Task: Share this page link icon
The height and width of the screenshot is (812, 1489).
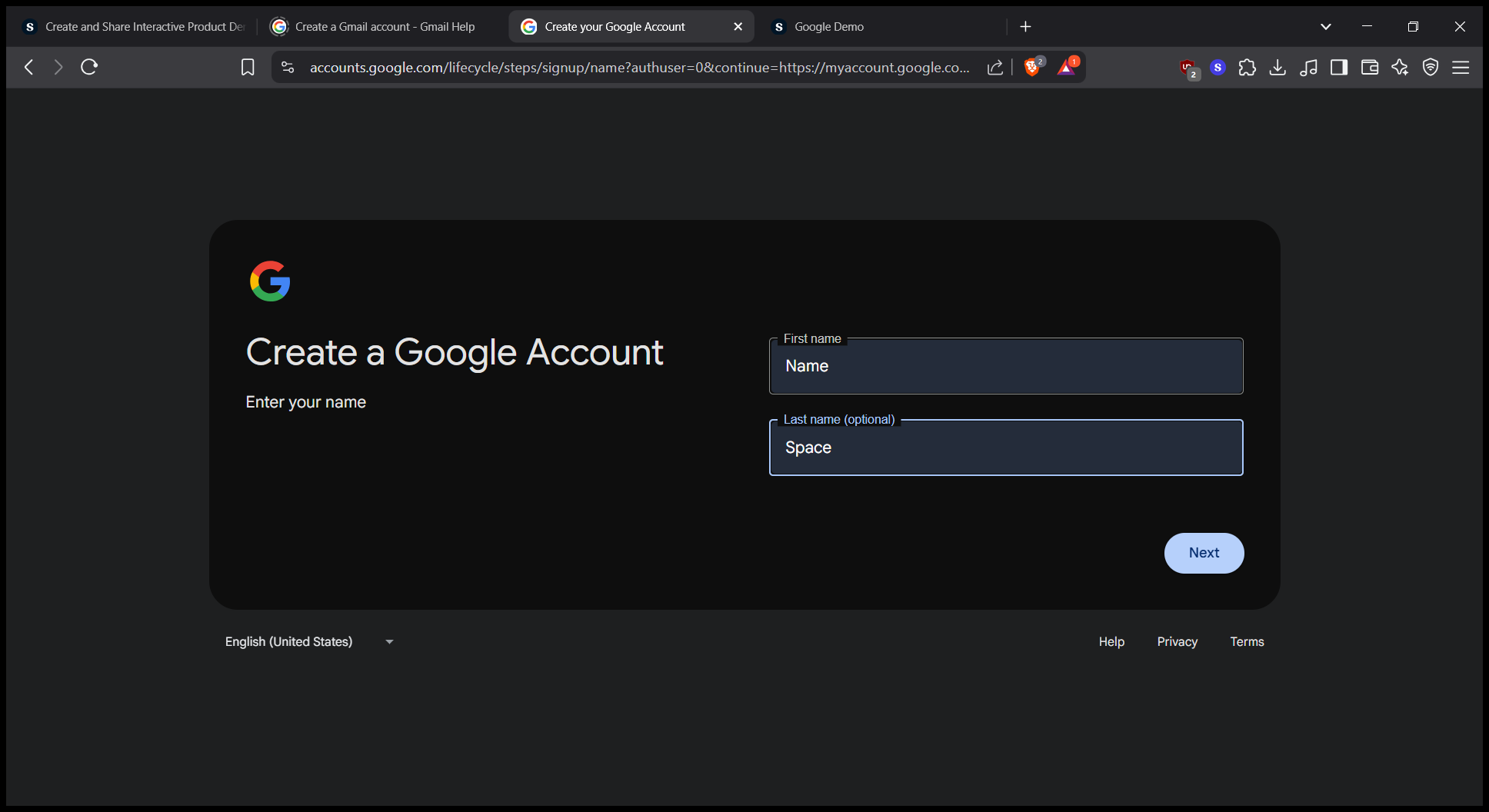Action: pos(995,68)
